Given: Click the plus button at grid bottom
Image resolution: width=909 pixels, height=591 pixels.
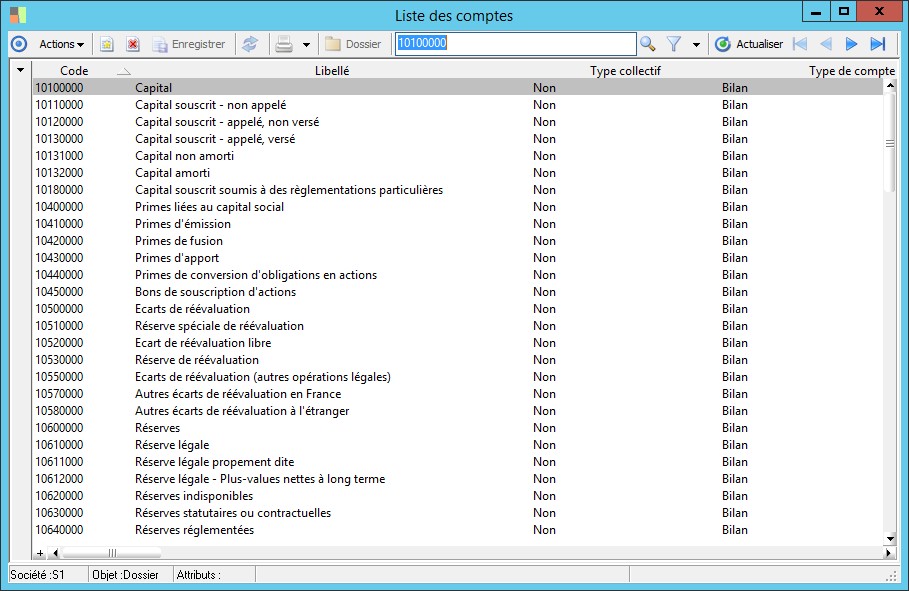Looking at the screenshot, I should coord(40,553).
